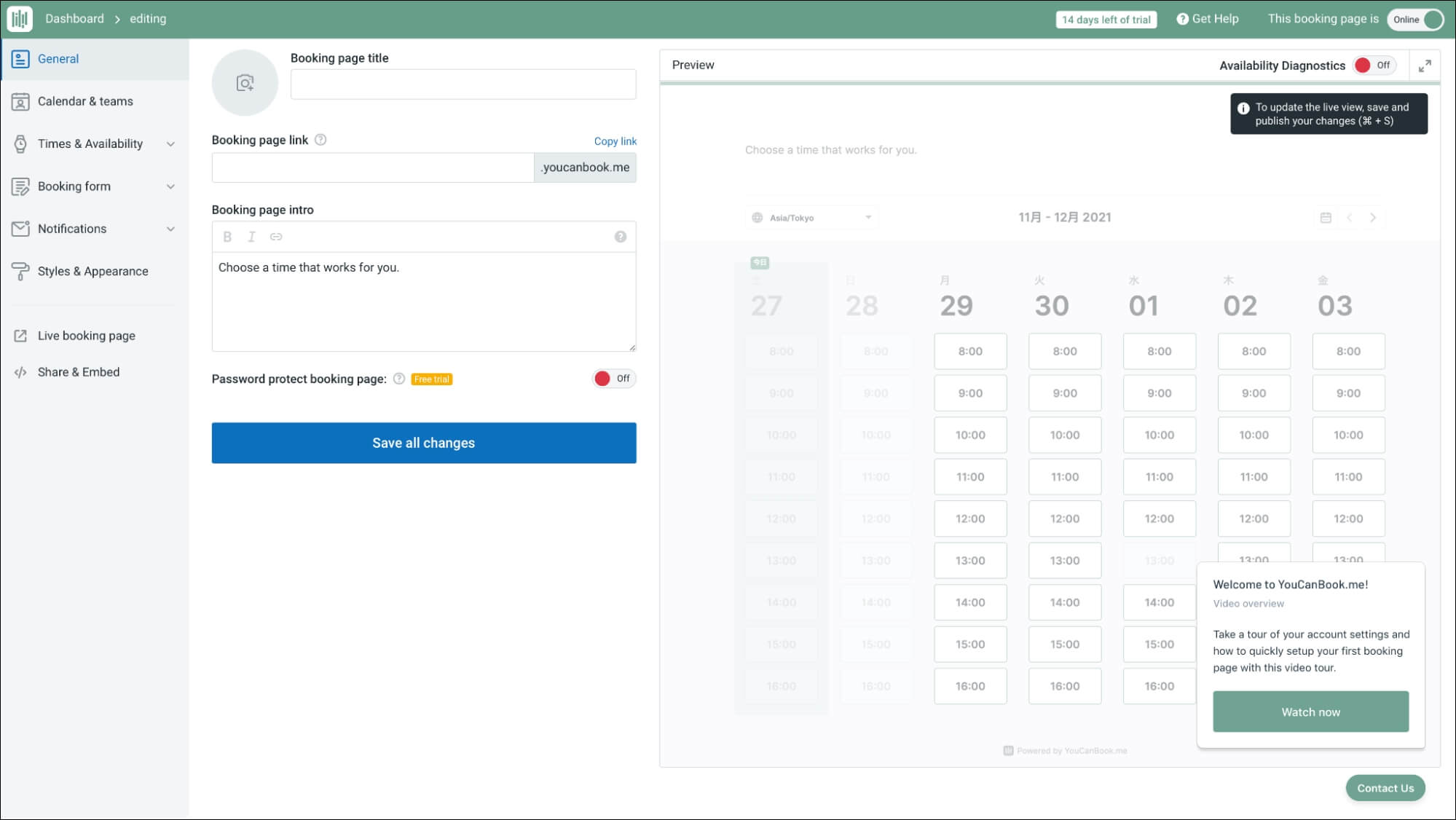Image resolution: width=1456 pixels, height=820 pixels.
Task: Click the Booking page title field
Action: coord(463,84)
